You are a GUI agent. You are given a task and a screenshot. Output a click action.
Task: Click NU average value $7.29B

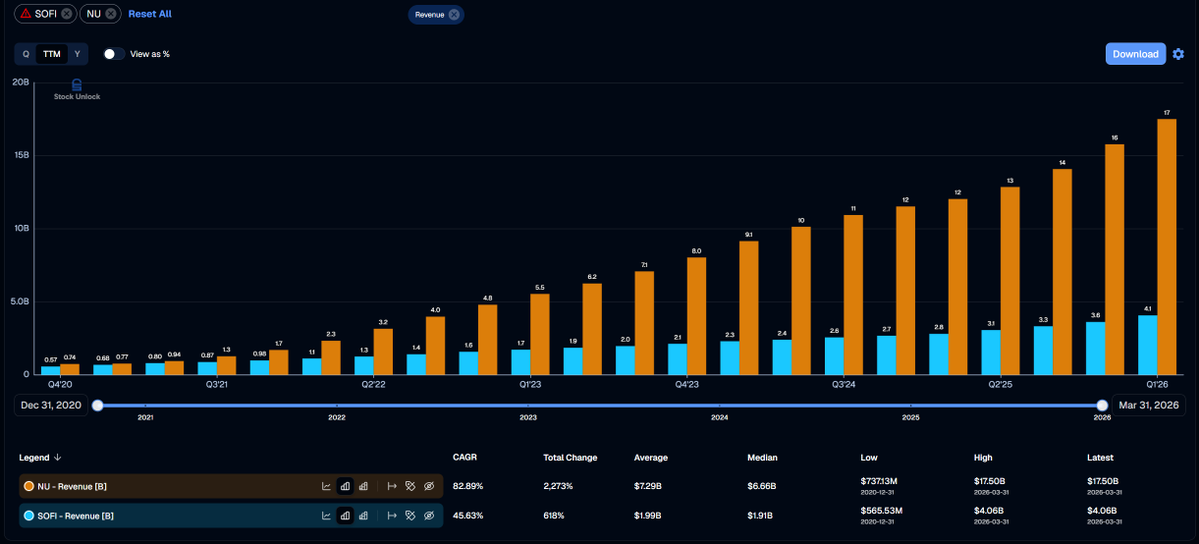tap(648, 486)
